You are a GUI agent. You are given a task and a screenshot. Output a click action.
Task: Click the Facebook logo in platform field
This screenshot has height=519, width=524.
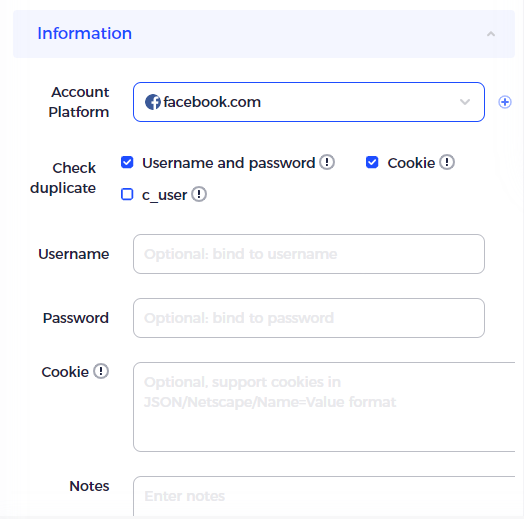pos(153,102)
